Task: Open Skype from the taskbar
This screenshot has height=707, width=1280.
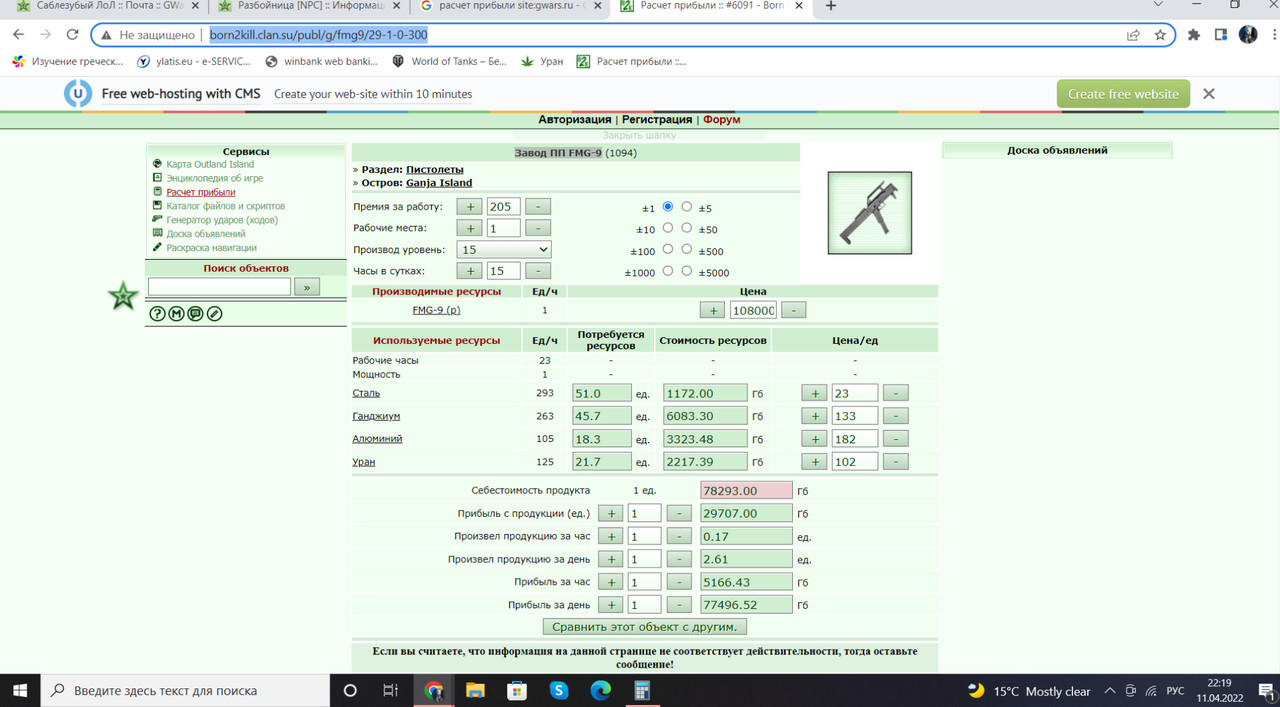Action: pos(559,690)
